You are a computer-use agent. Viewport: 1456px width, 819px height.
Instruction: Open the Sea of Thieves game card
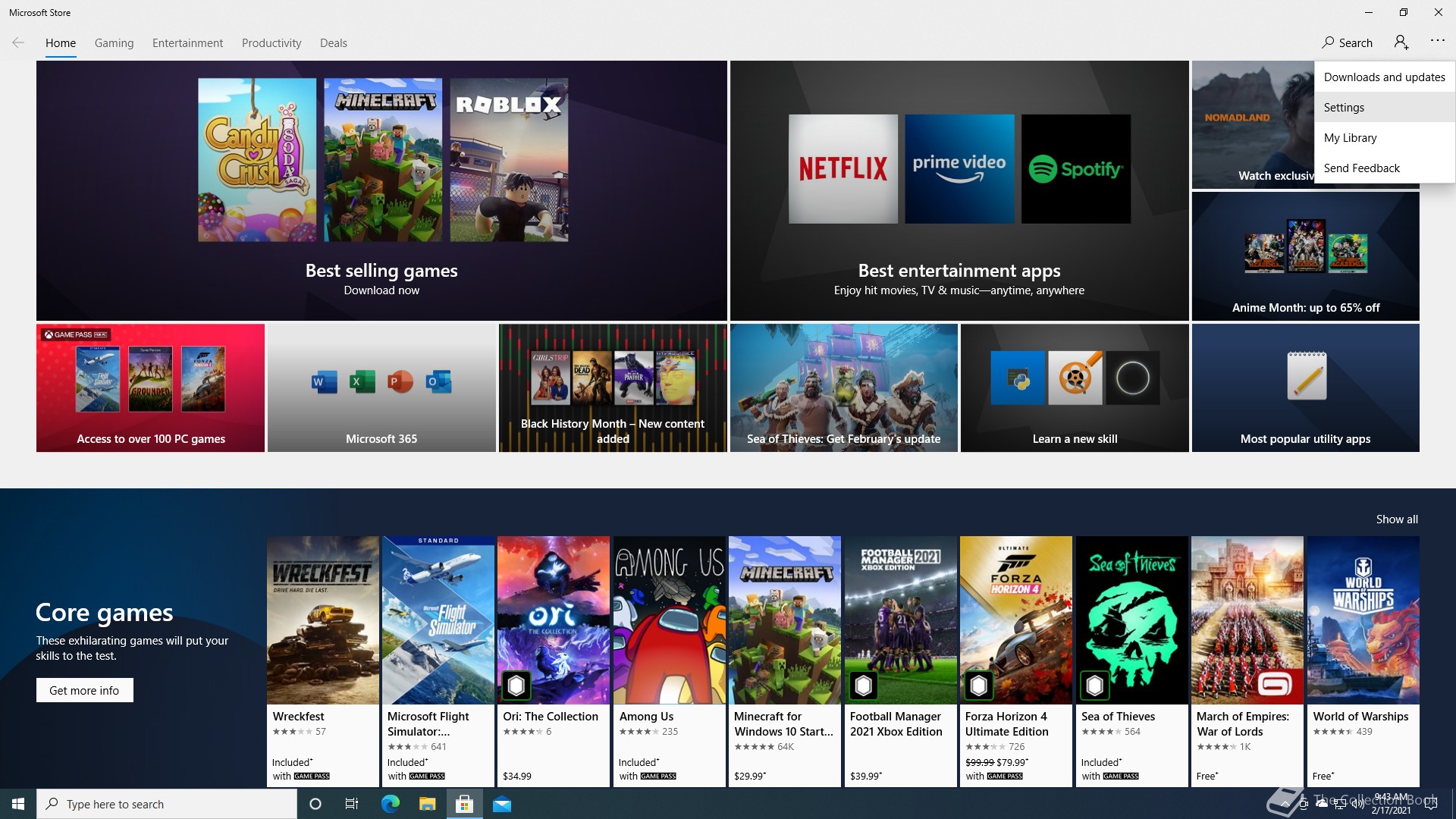(1132, 661)
